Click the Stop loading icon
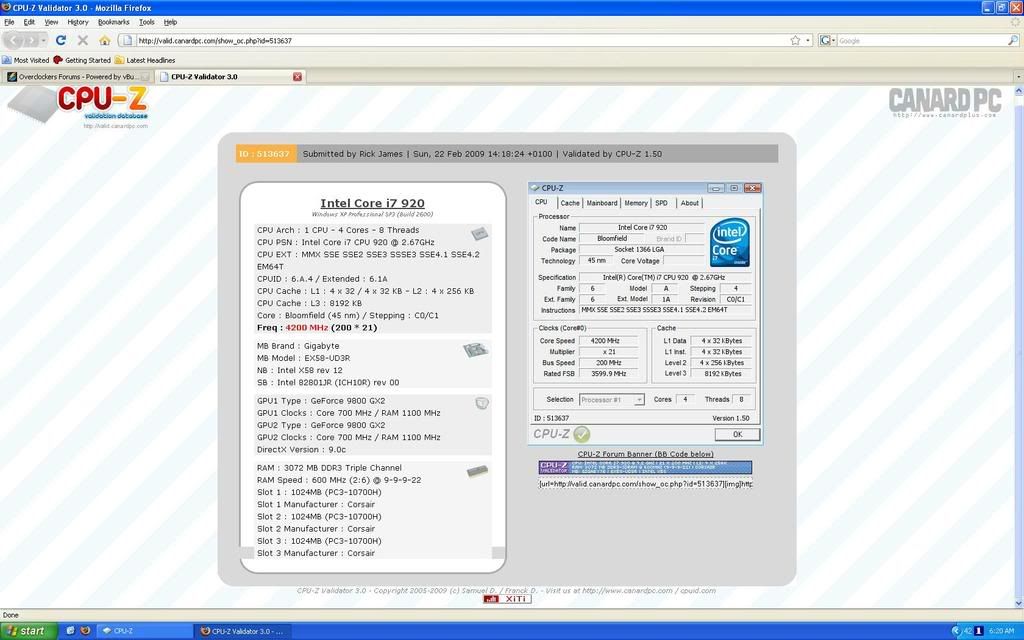 83,40
